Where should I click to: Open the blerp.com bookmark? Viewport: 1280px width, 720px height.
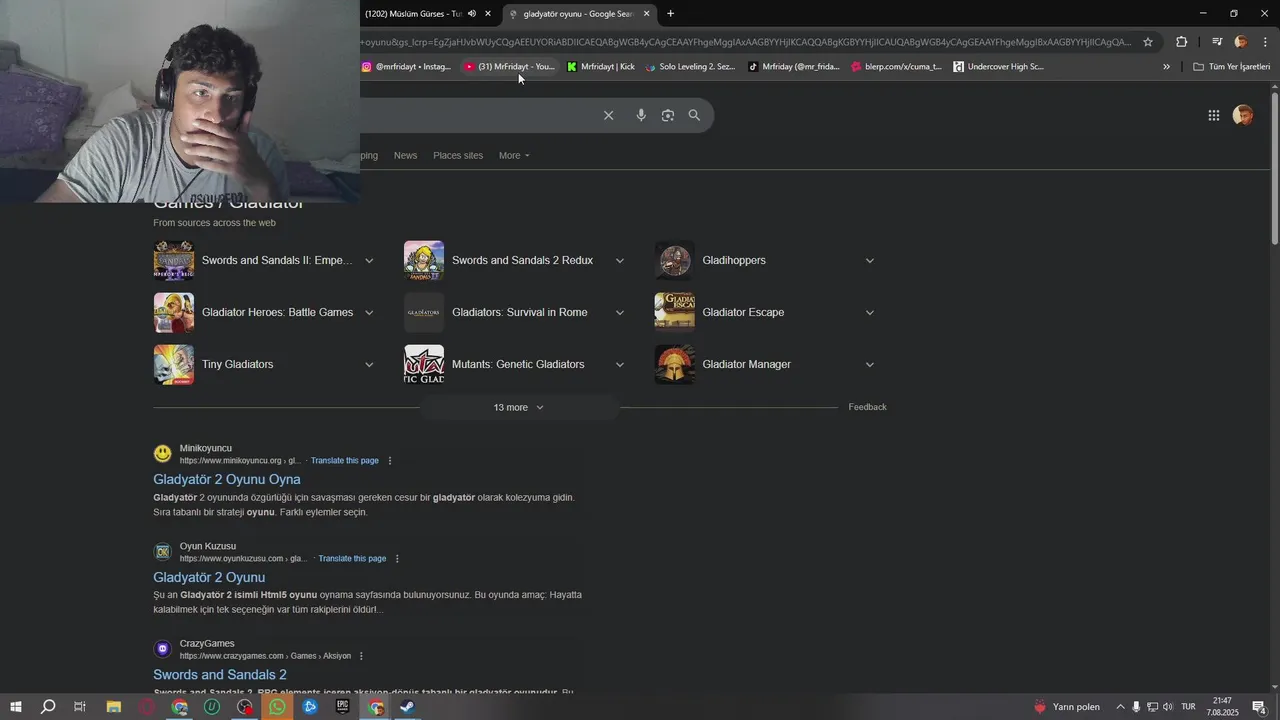pos(896,67)
